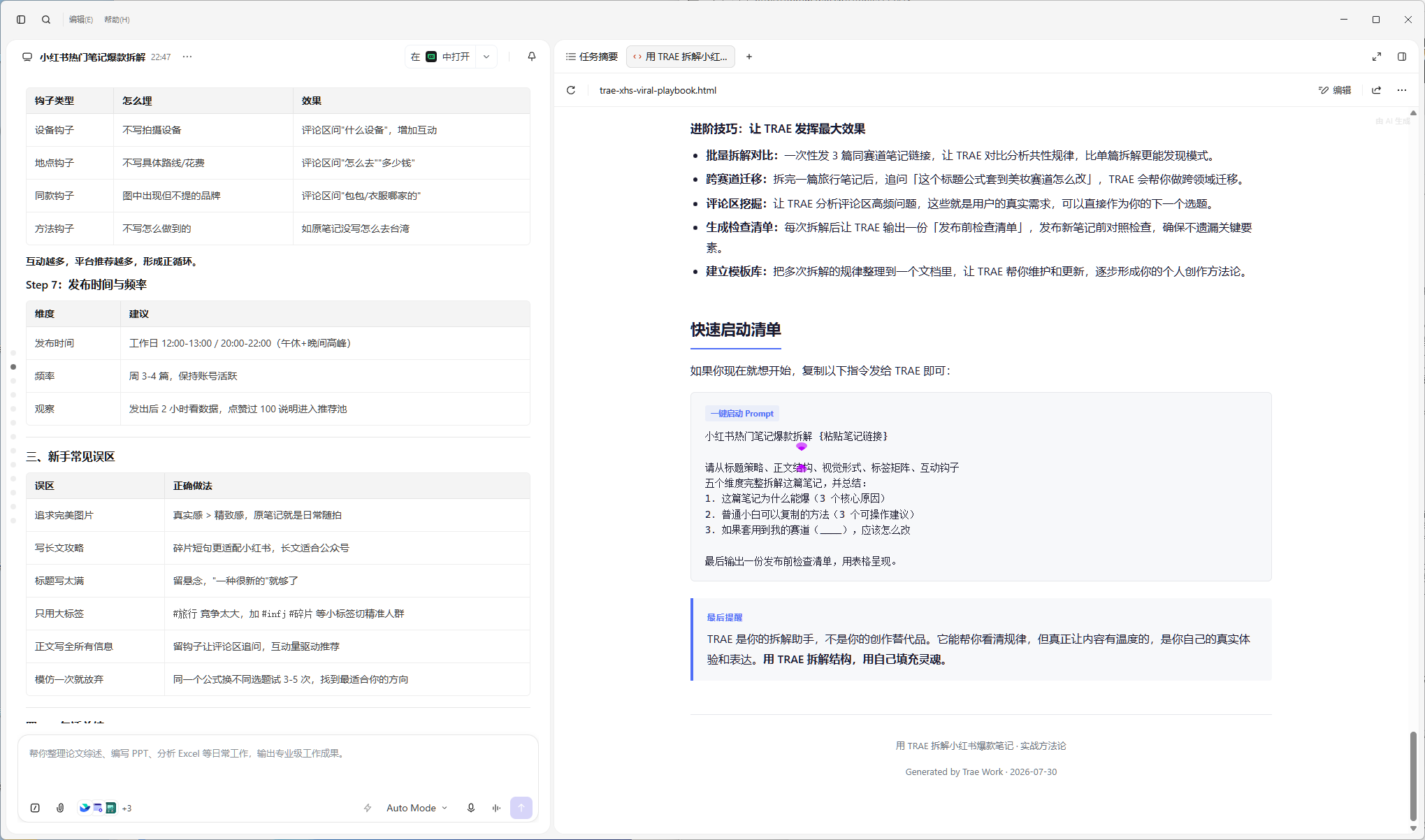Click the 编辑 button in the preview toolbar
1425x840 pixels.
point(1335,90)
